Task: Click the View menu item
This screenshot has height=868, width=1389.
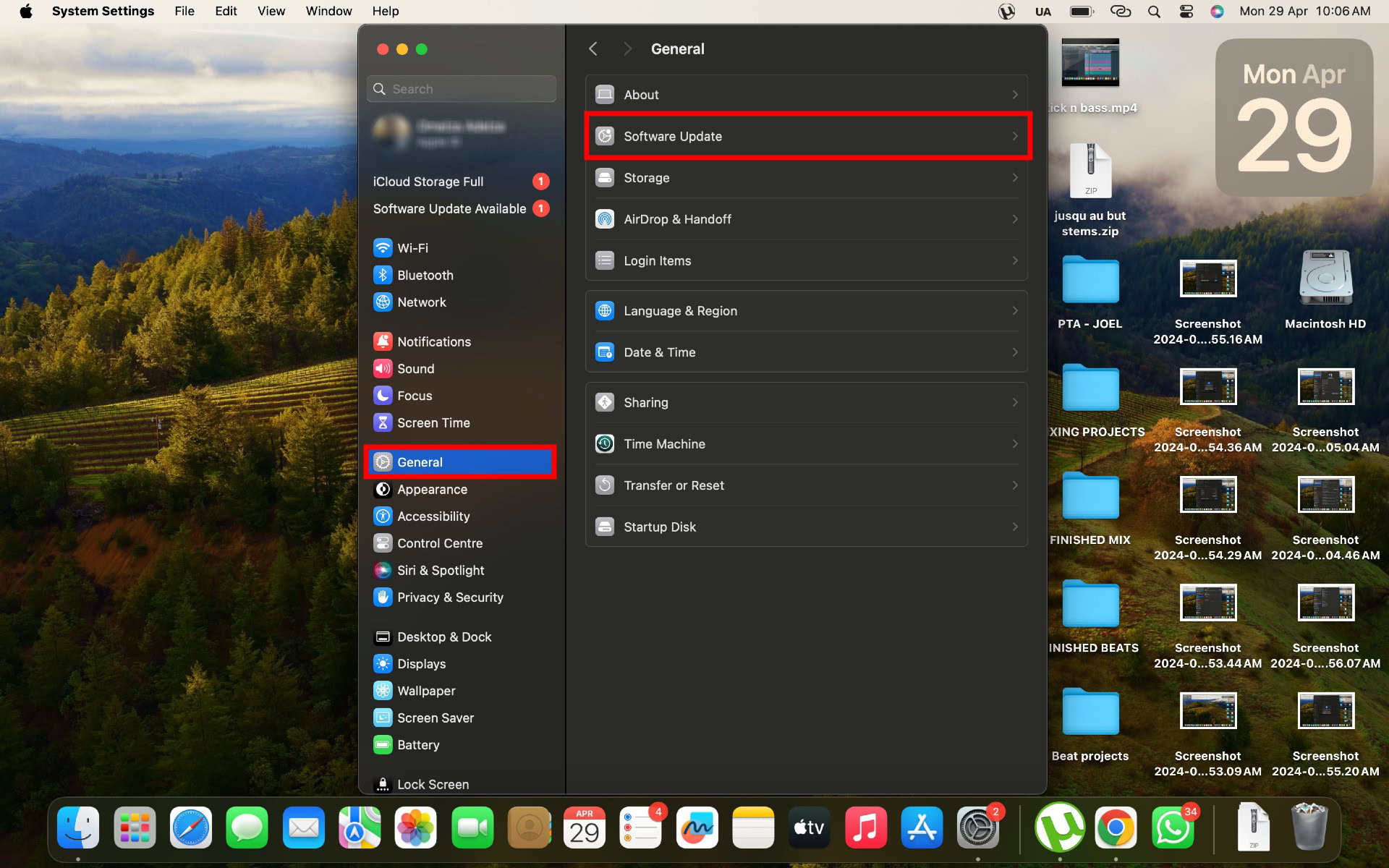Action: pos(271,11)
